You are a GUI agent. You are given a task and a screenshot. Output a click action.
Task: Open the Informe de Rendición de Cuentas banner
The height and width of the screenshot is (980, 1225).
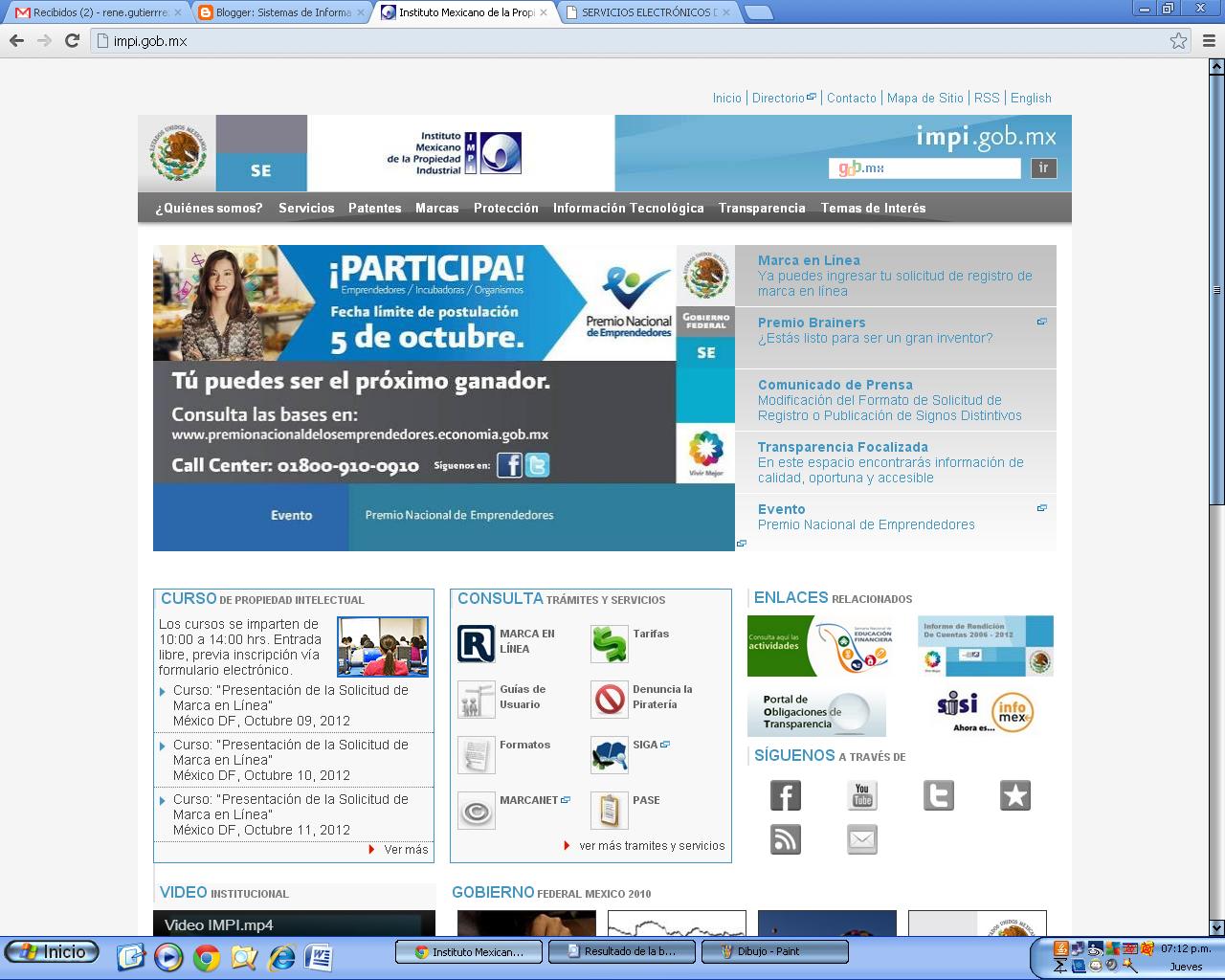point(986,646)
